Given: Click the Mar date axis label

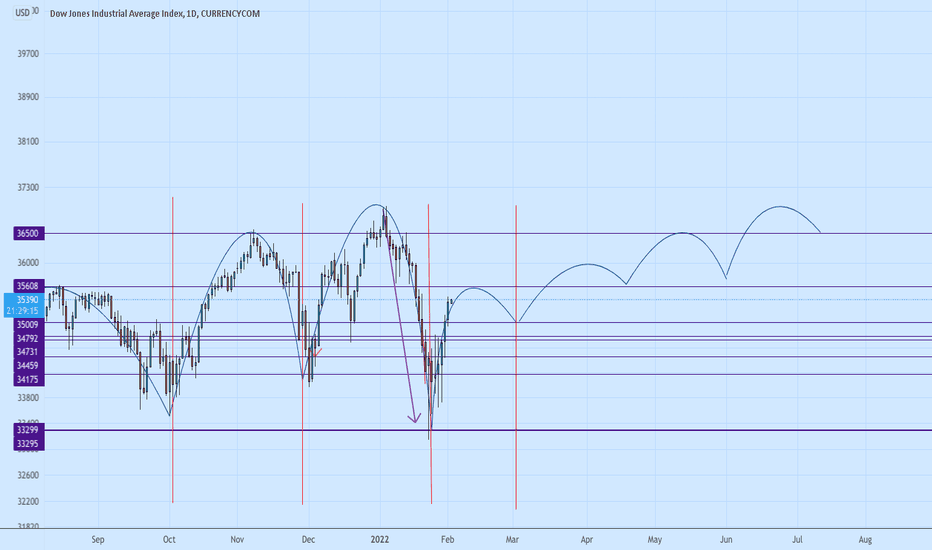Looking at the screenshot, I should pos(512,539).
